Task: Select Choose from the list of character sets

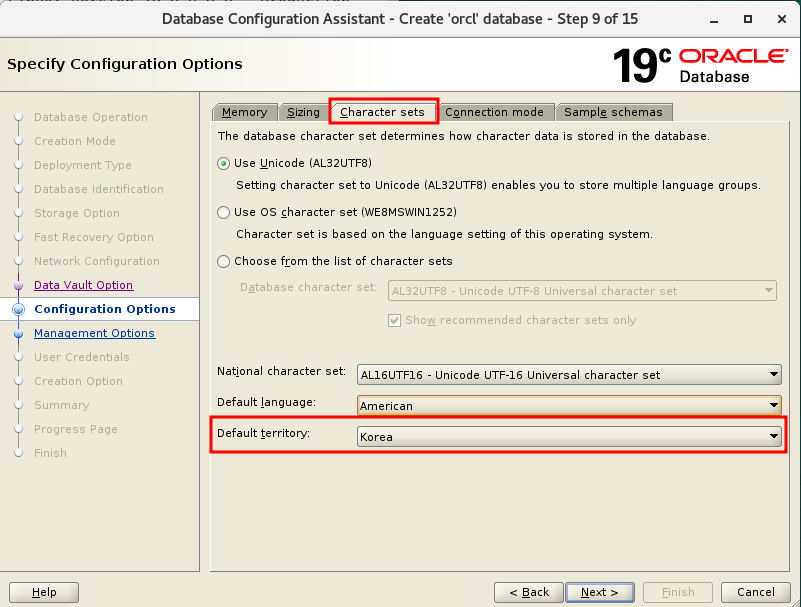Action: click(223, 261)
